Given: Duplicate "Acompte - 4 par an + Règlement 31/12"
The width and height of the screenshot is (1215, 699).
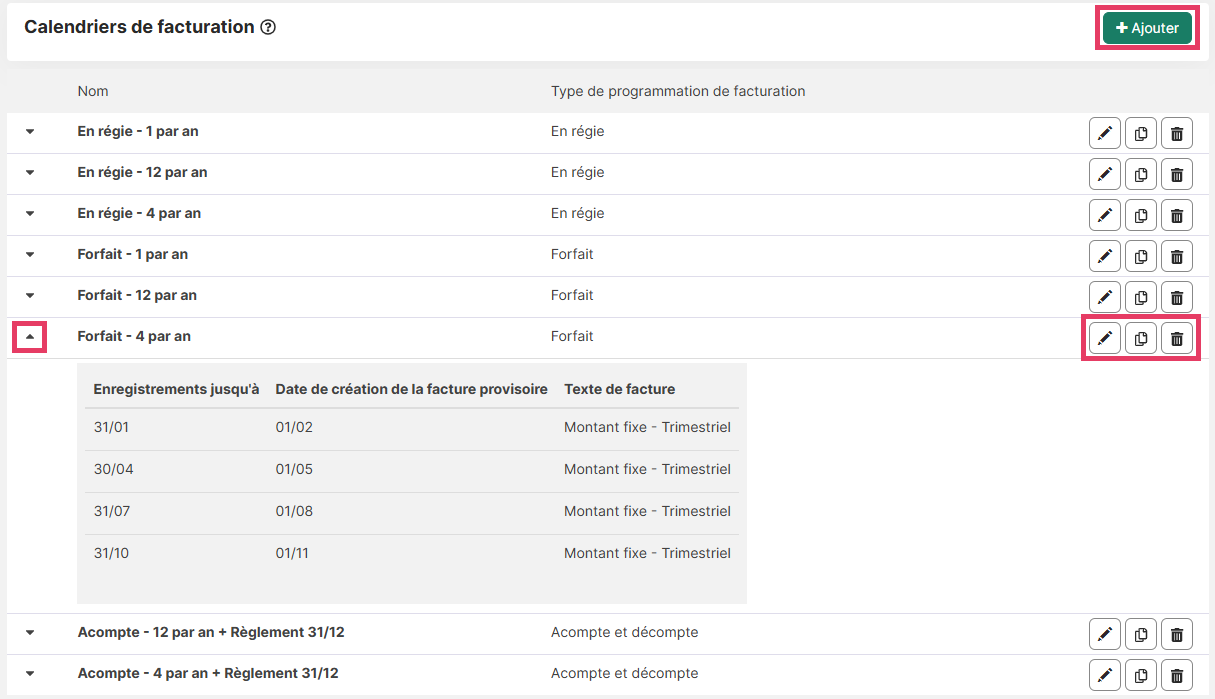Looking at the screenshot, I should (x=1140, y=675).
